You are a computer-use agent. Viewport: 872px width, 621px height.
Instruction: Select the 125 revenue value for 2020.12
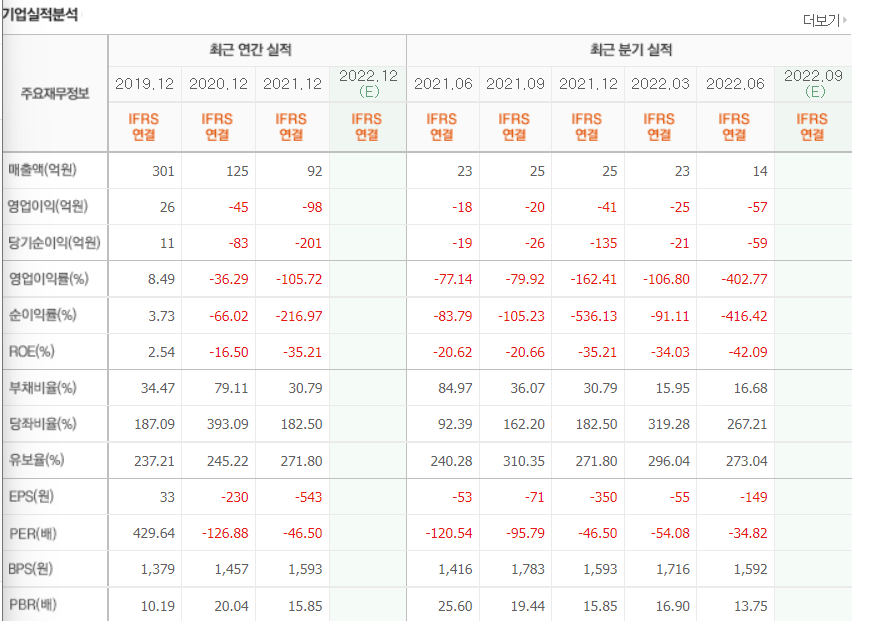click(x=237, y=171)
